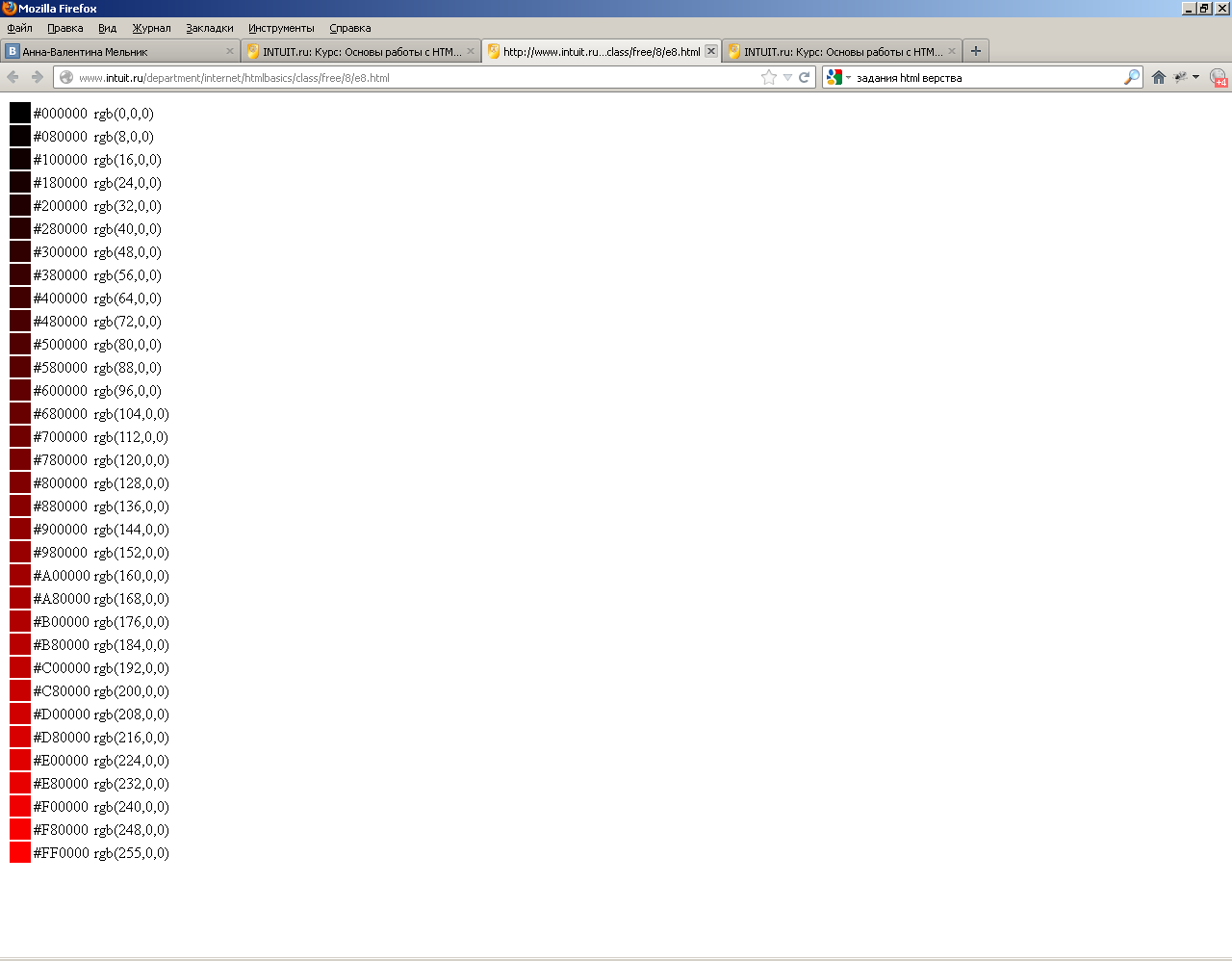Open the Закладки menu
The width and height of the screenshot is (1232, 961).
click(x=210, y=28)
